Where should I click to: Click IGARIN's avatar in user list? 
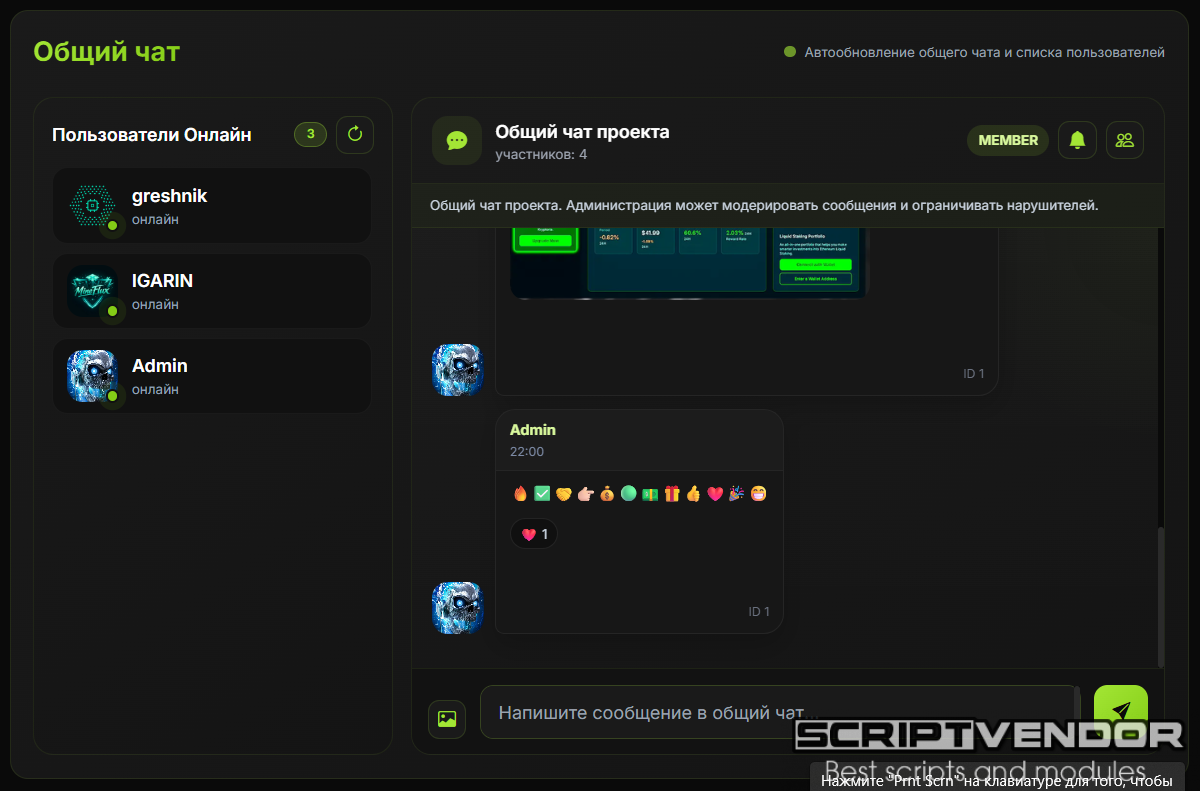click(93, 291)
